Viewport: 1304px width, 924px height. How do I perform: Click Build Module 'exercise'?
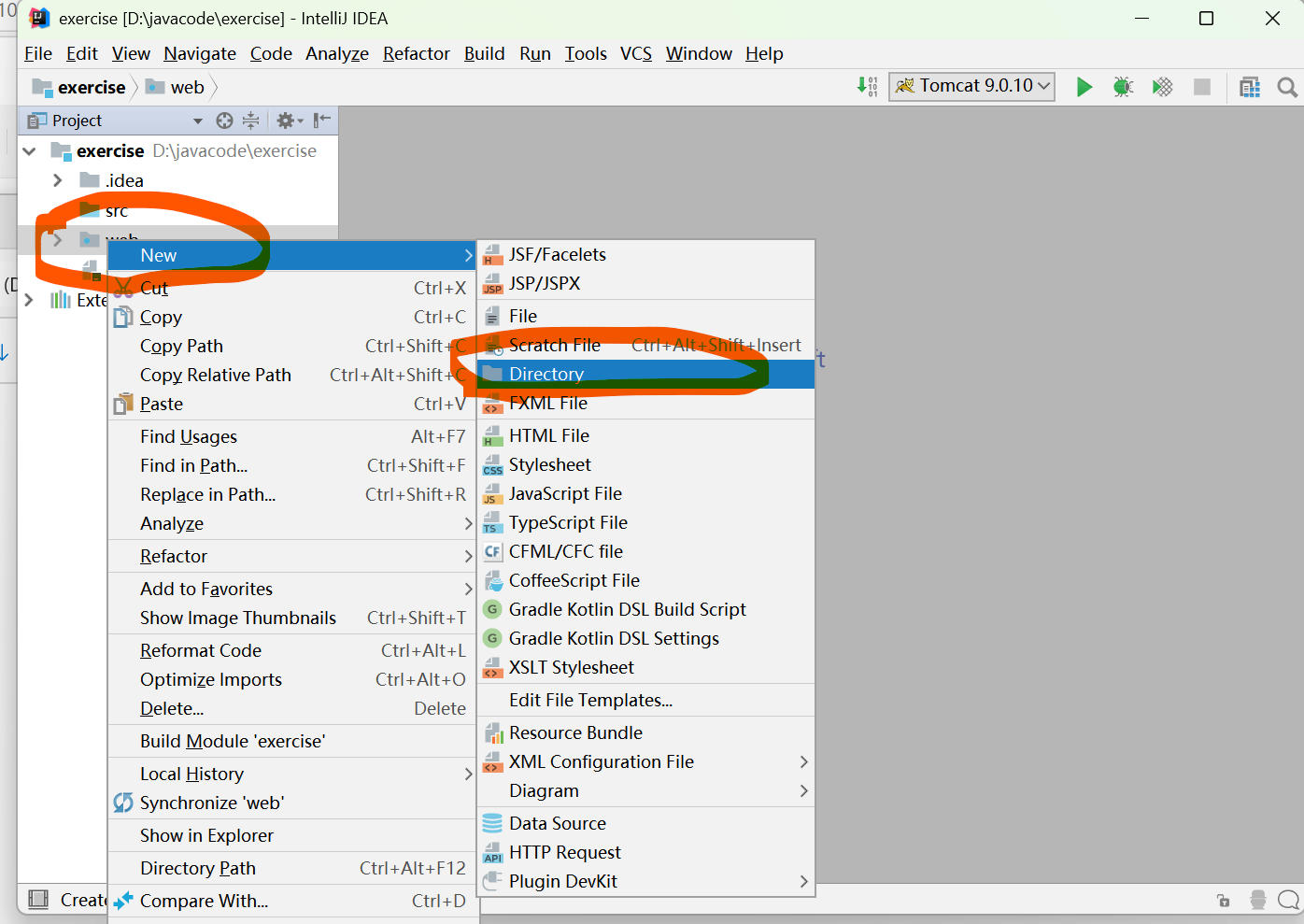tap(292, 741)
